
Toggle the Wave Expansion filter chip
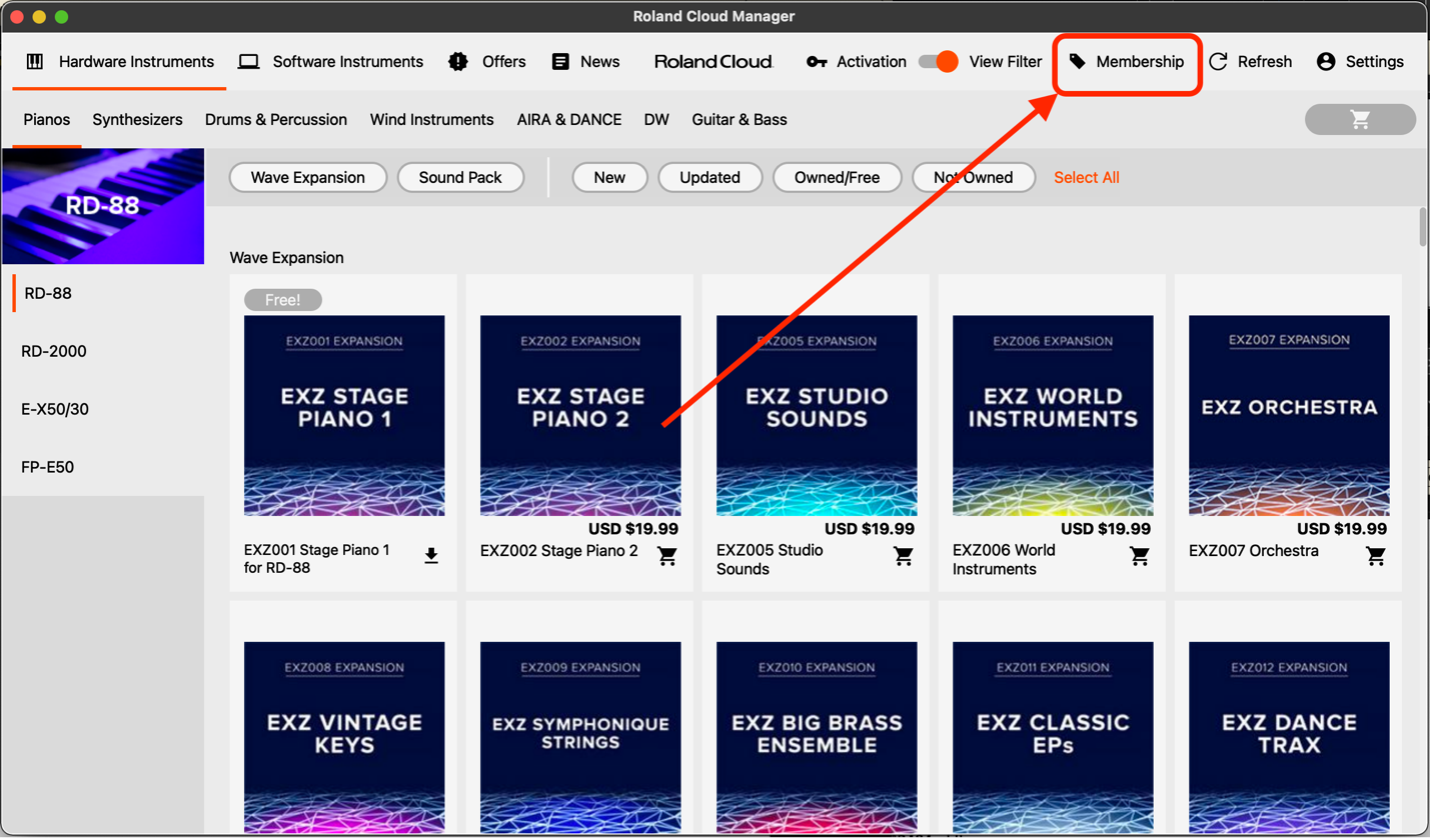[x=308, y=177]
